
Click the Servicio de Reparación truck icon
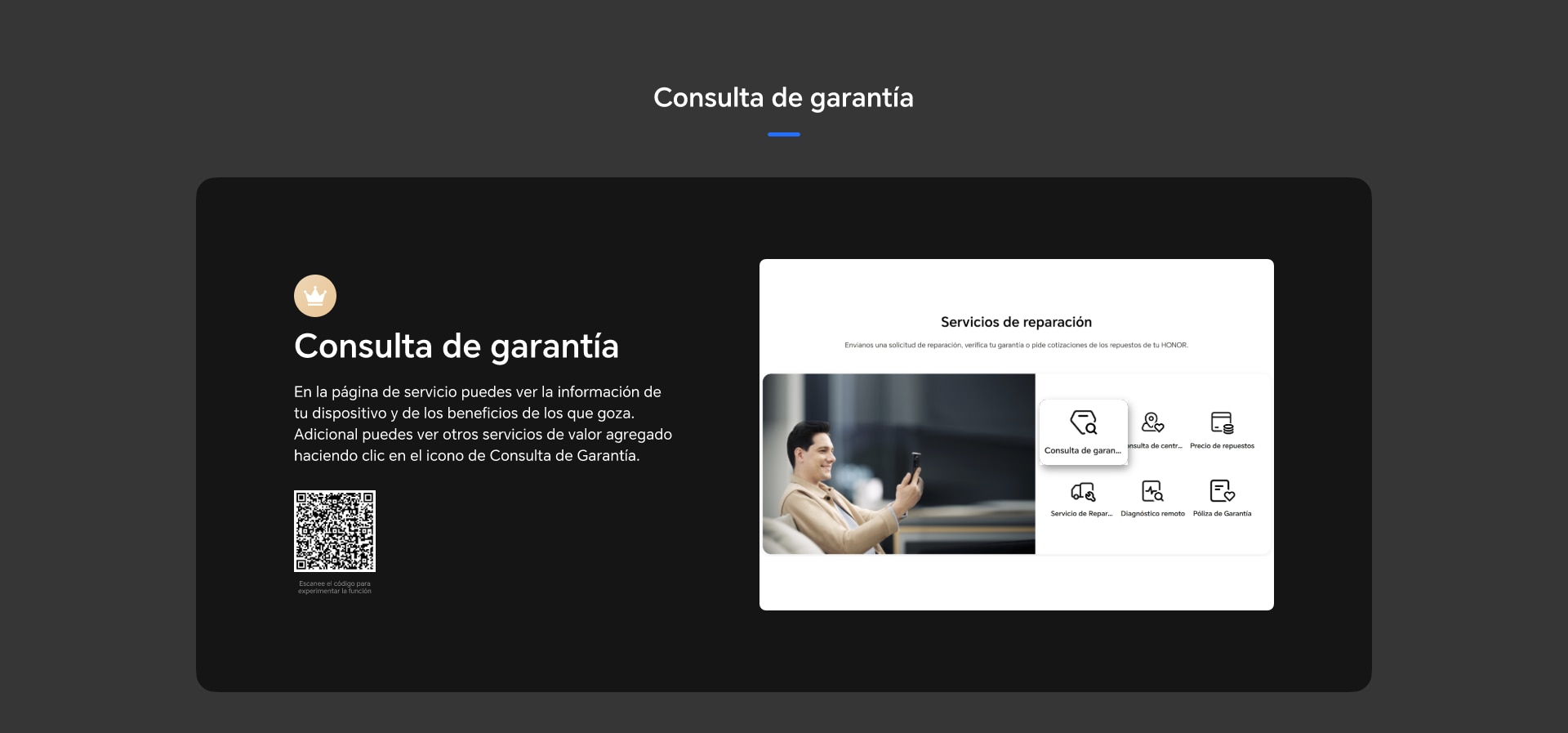pos(1083,491)
